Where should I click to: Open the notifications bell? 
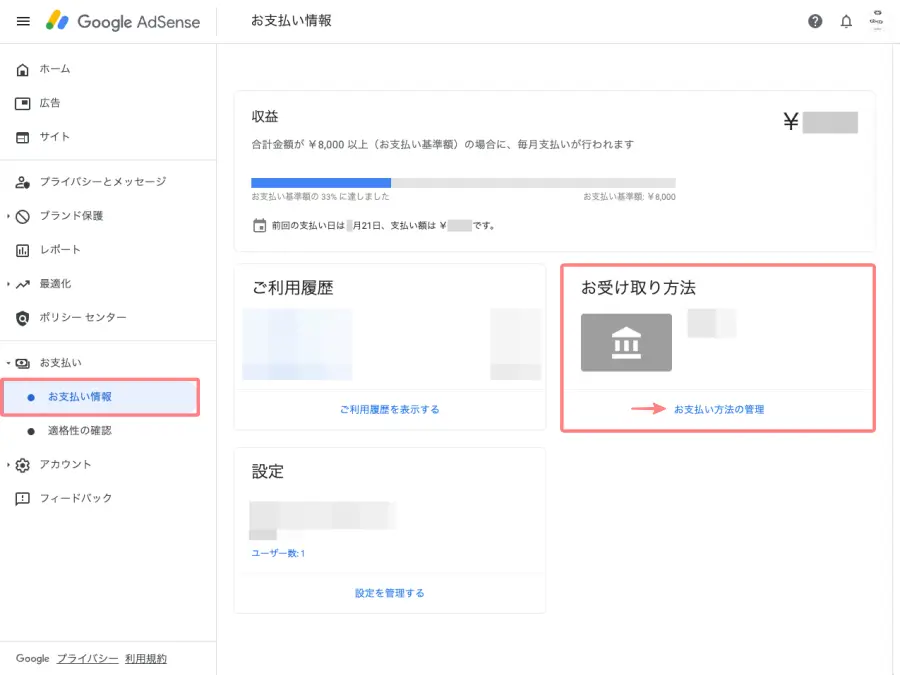coord(846,21)
